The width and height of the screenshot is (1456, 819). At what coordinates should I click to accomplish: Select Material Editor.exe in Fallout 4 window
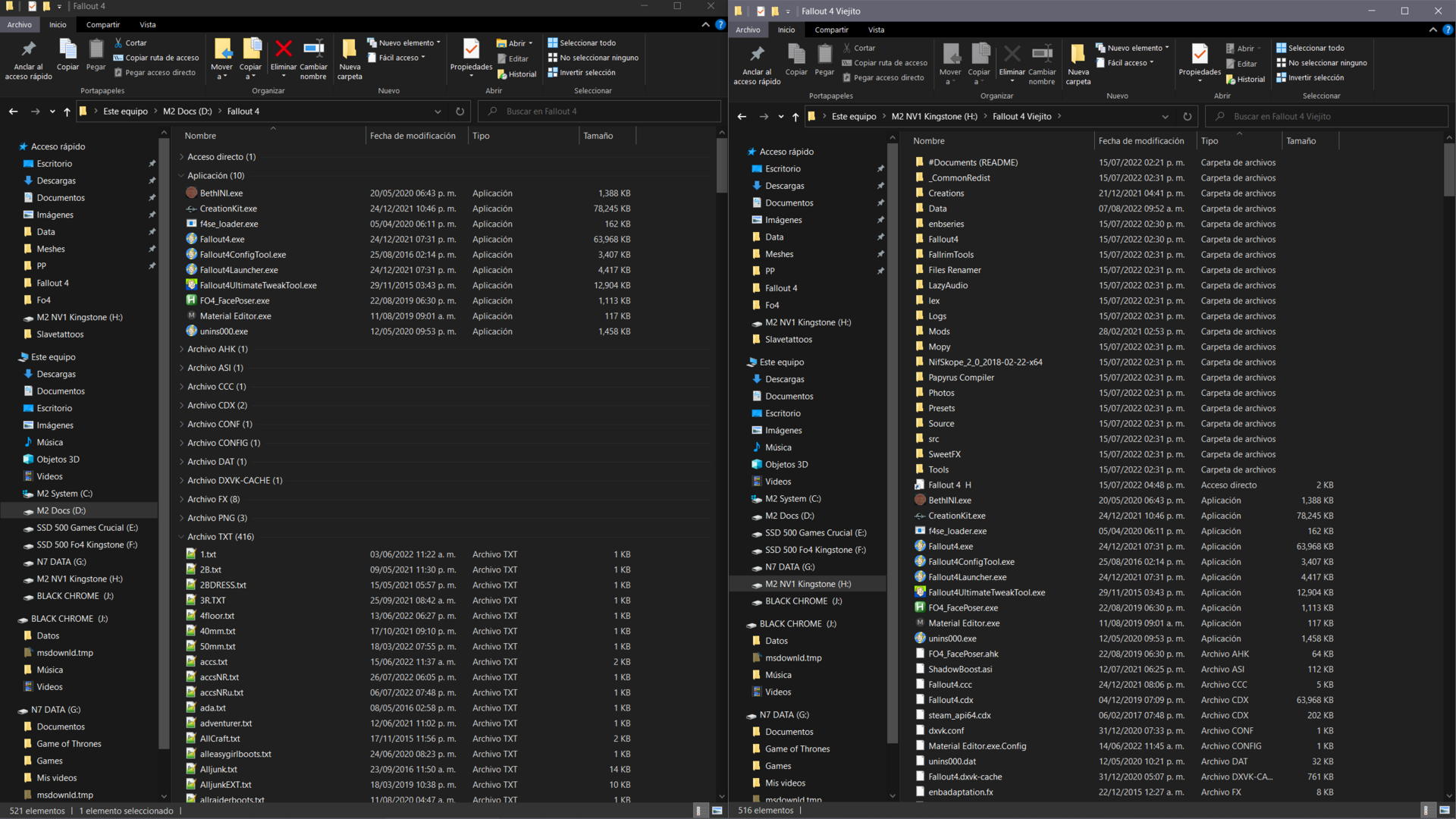click(235, 316)
